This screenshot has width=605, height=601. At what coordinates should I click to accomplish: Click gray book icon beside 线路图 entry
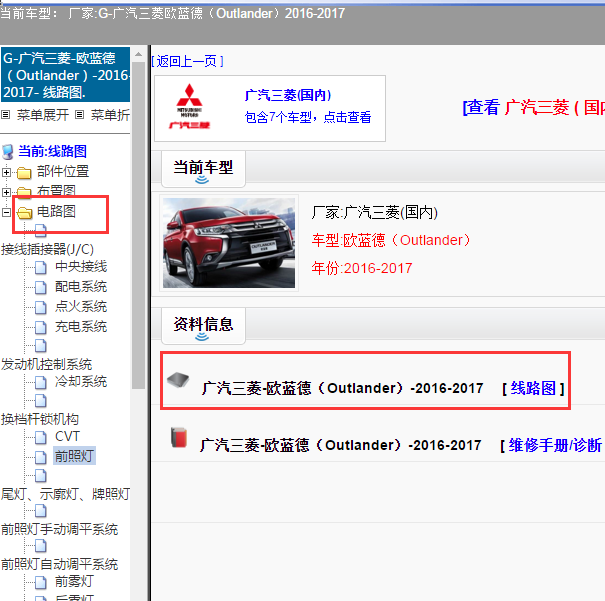pyautogui.click(x=178, y=379)
